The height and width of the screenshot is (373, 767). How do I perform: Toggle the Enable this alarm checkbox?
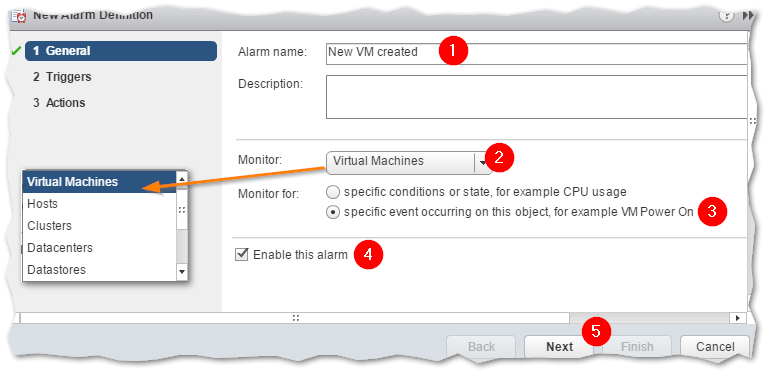(242, 255)
